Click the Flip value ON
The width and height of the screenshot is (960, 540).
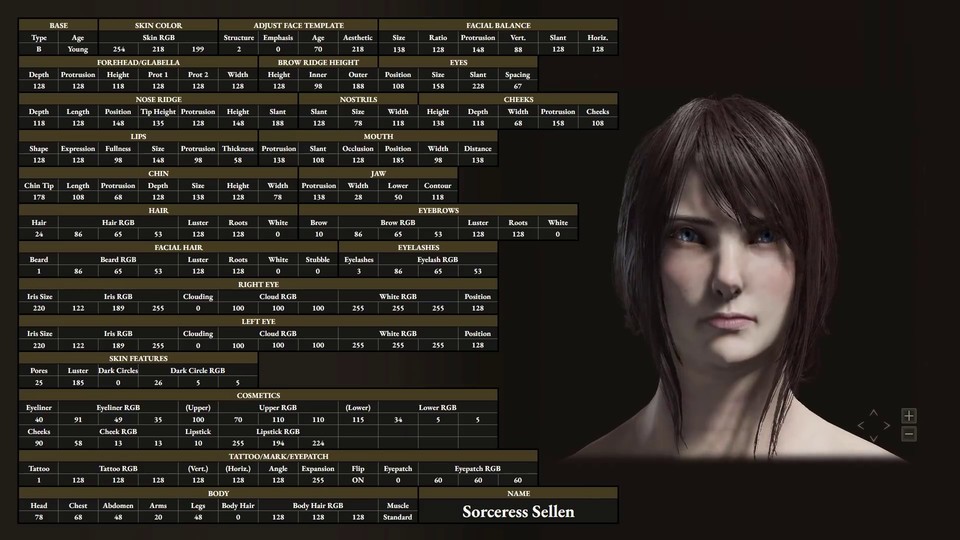[358, 480]
